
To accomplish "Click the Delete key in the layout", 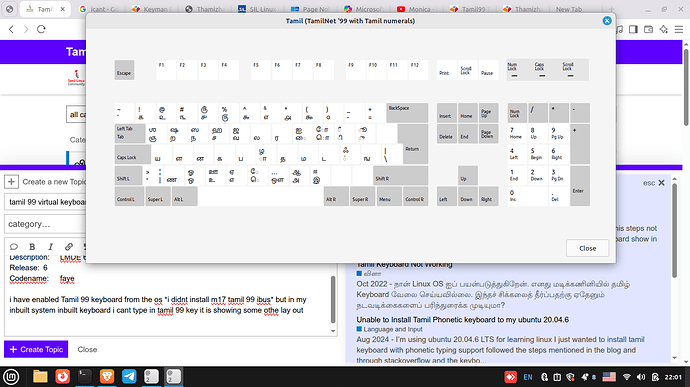I will pyautogui.click(x=447, y=134).
